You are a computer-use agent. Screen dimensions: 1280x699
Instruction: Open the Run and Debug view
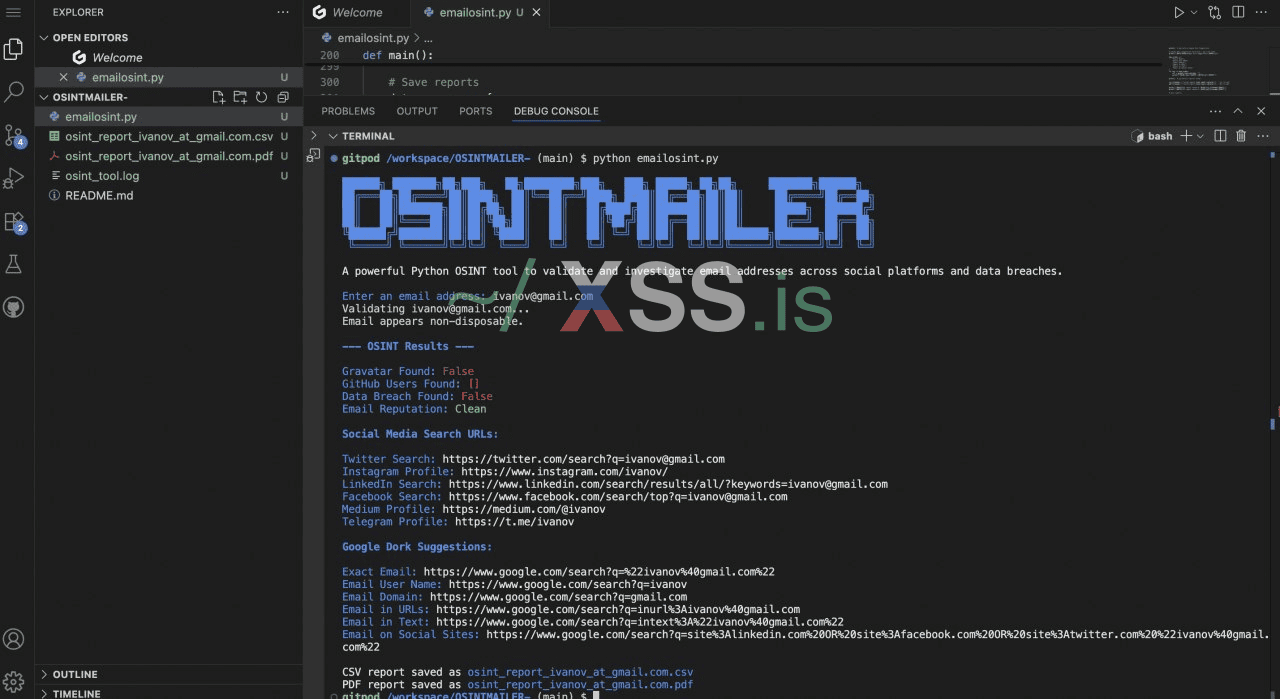click(x=14, y=178)
